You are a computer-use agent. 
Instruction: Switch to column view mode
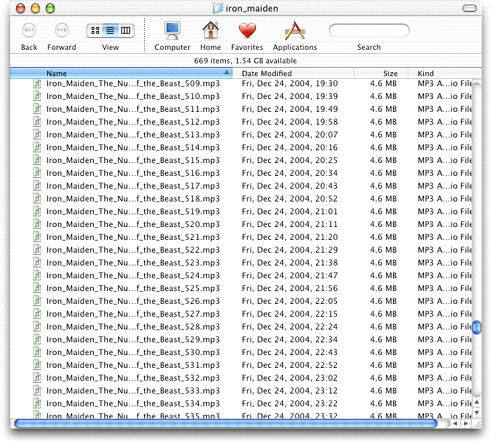coord(126,31)
